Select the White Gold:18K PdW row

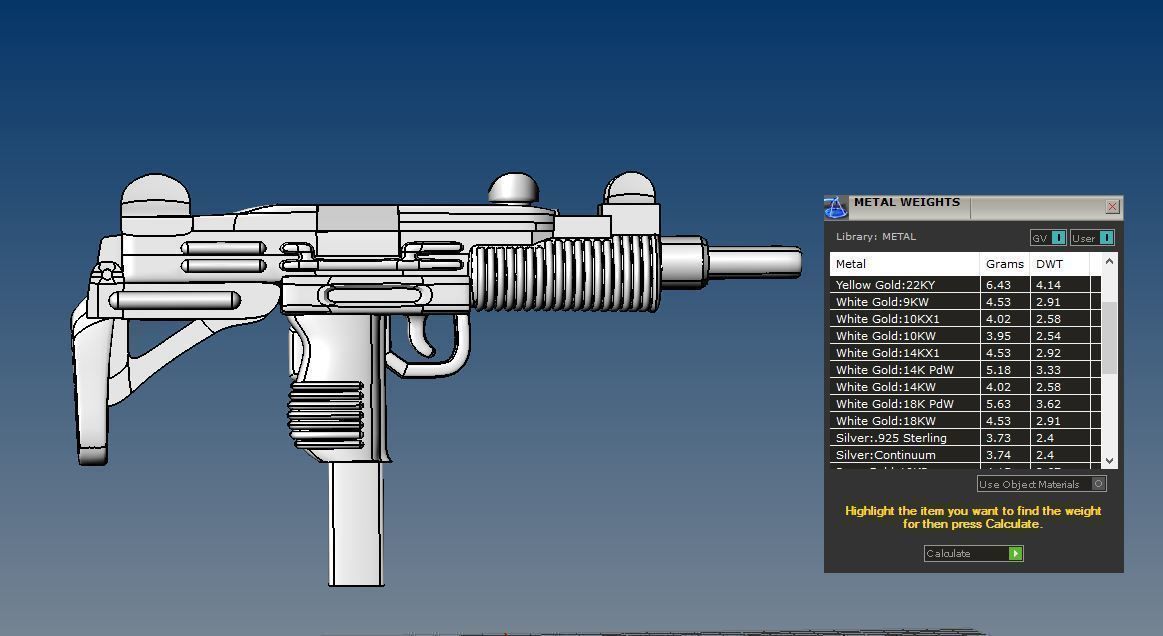click(965, 404)
